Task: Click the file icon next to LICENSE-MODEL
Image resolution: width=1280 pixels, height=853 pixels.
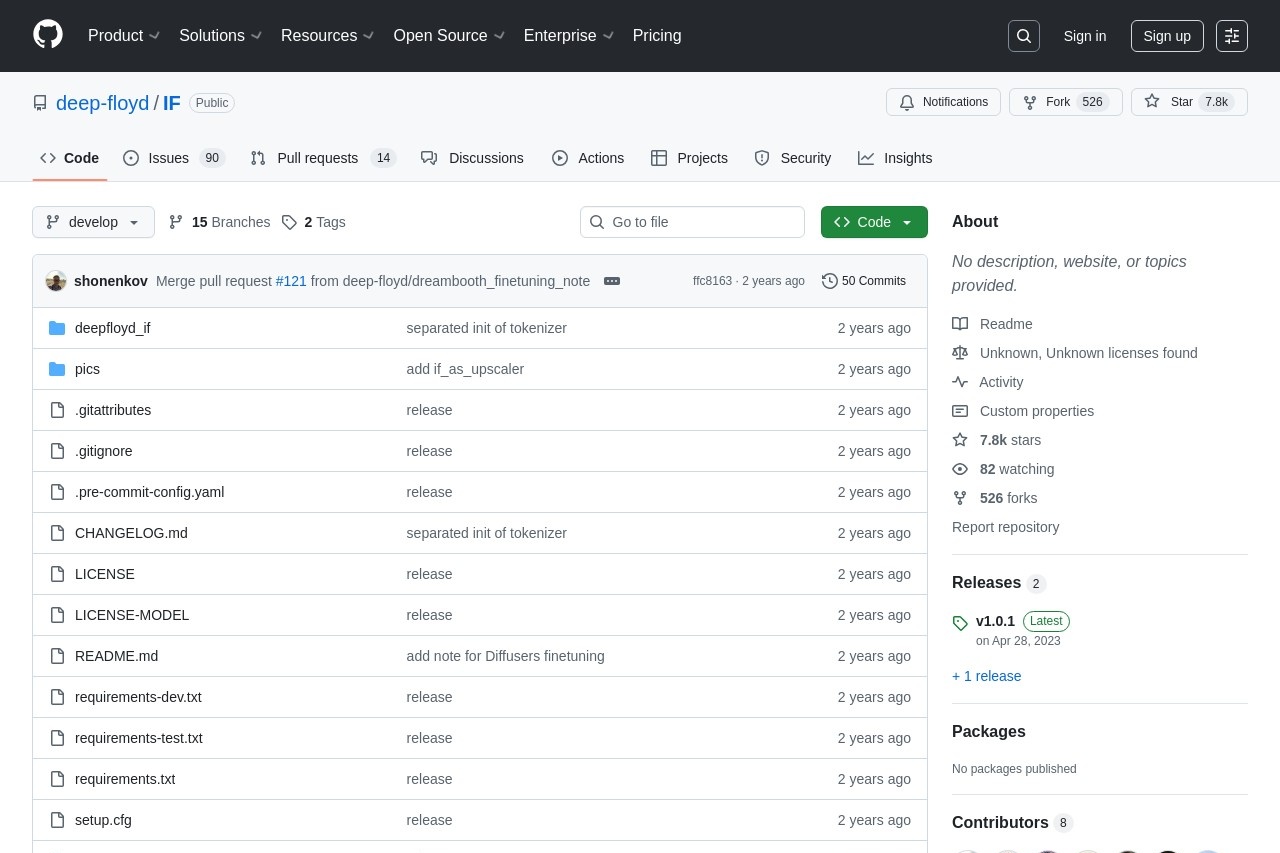Action: click(57, 615)
